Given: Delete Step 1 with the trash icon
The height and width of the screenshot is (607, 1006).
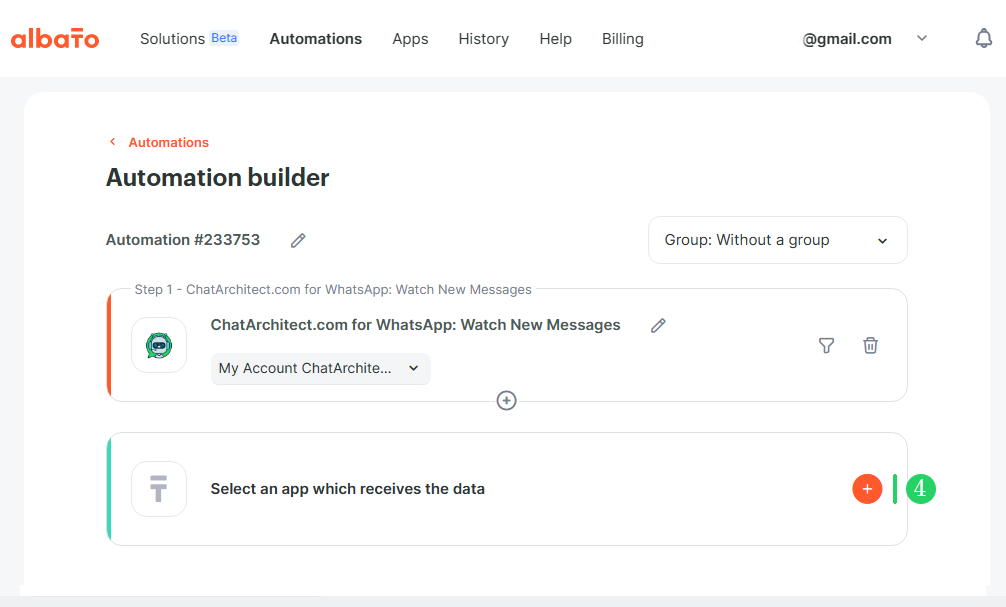Looking at the screenshot, I should (870, 345).
